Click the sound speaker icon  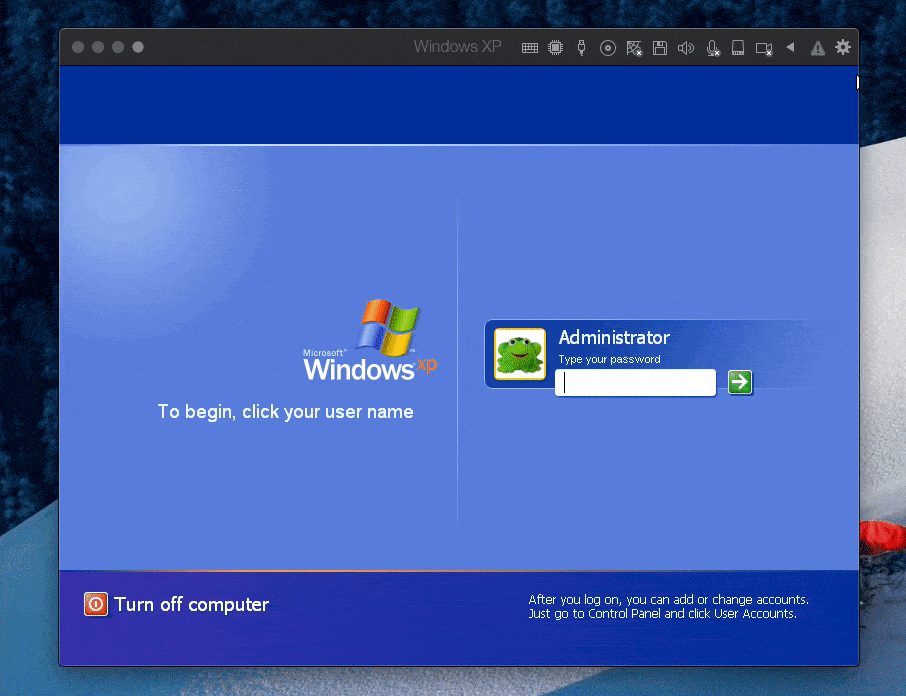click(685, 48)
